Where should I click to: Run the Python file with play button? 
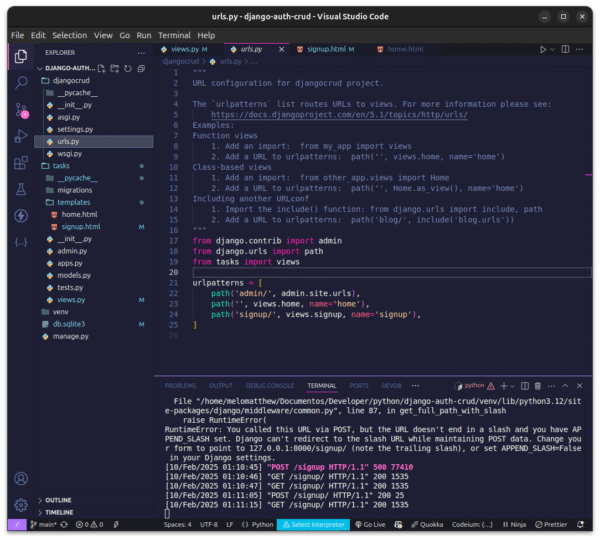pyautogui.click(x=542, y=49)
